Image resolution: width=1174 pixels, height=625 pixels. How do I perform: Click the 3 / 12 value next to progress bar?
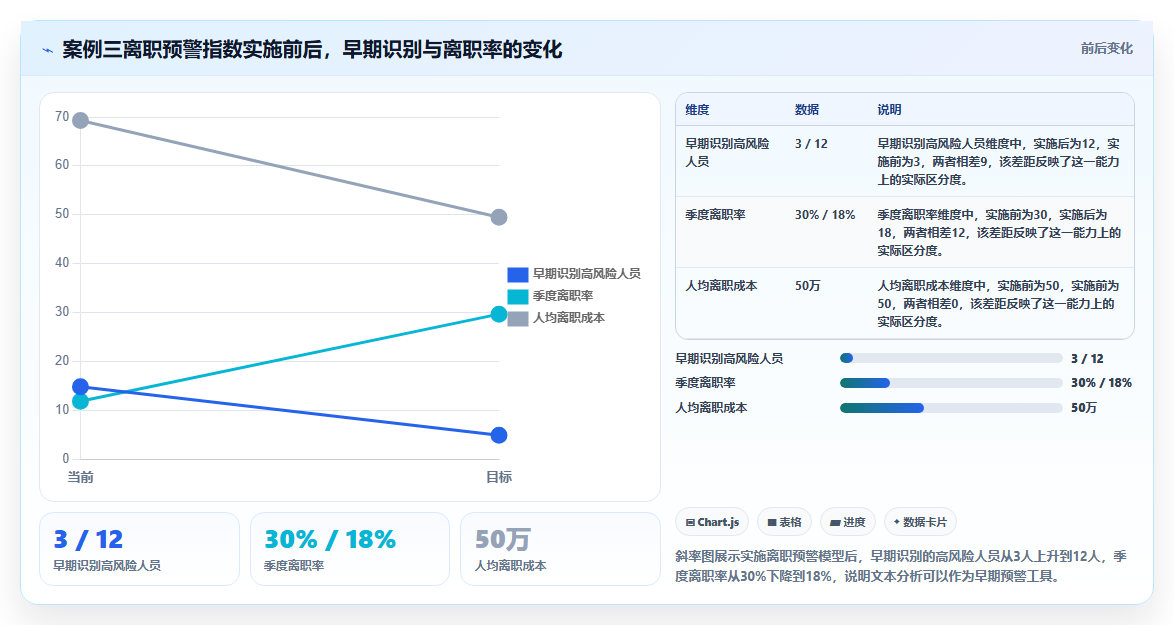(1087, 359)
